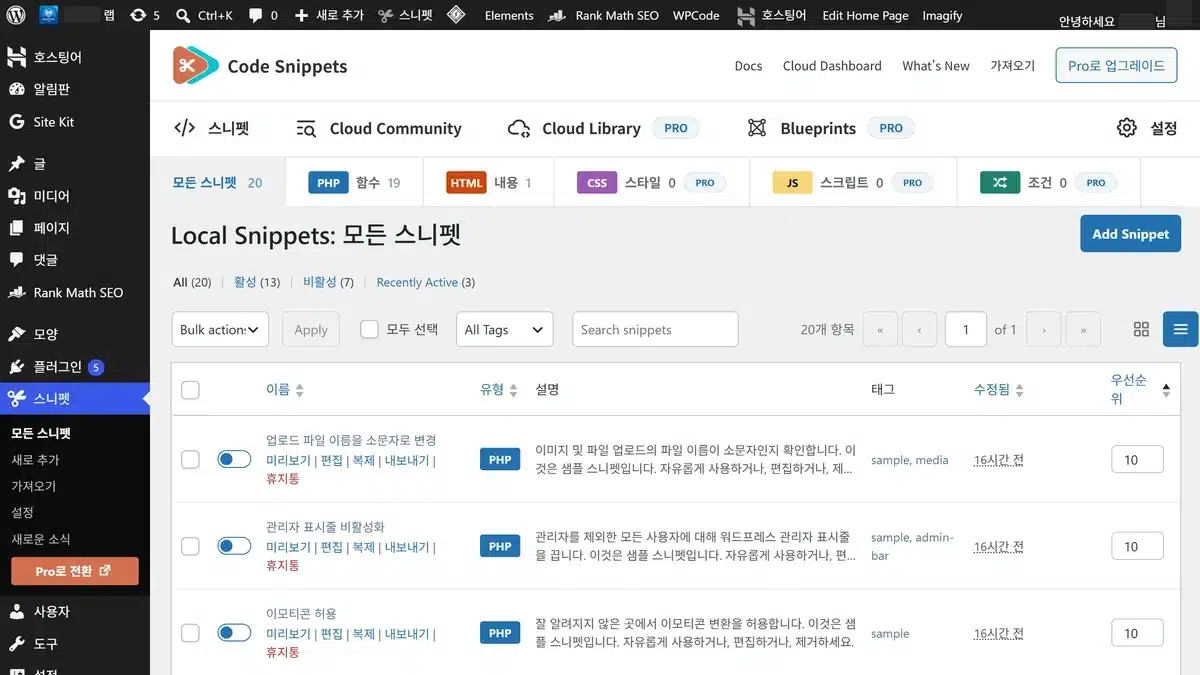Open the Bulk actions dropdown
The height and width of the screenshot is (675, 1200).
coord(220,329)
